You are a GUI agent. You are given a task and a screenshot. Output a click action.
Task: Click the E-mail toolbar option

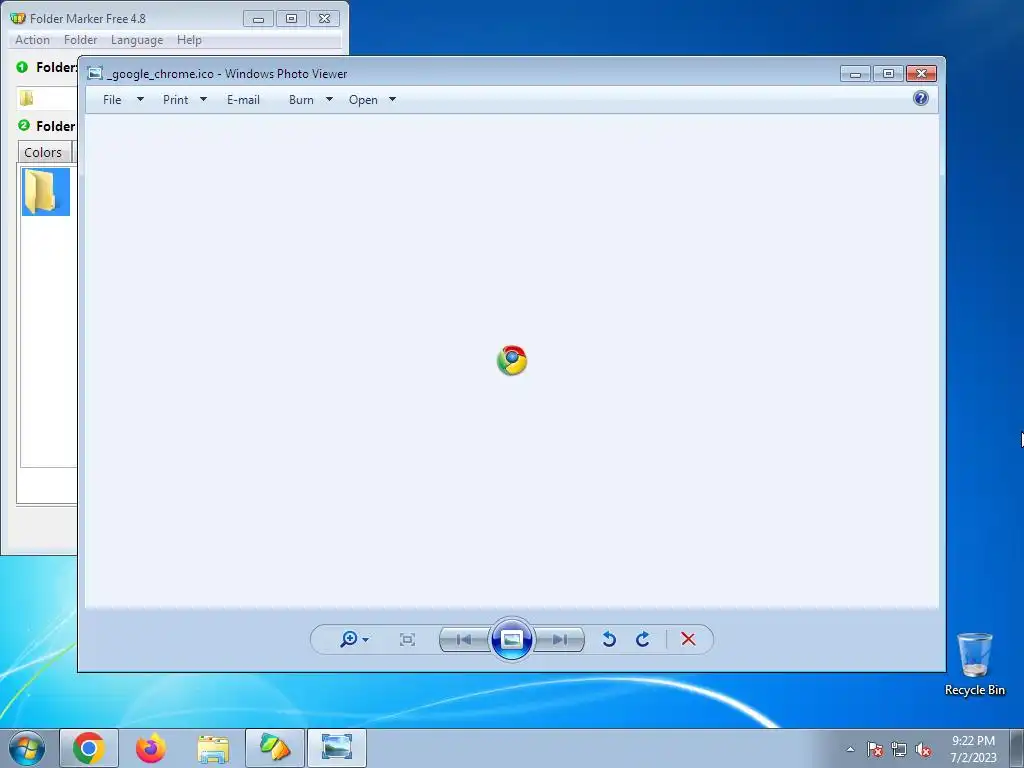click(x=243, y=100)
